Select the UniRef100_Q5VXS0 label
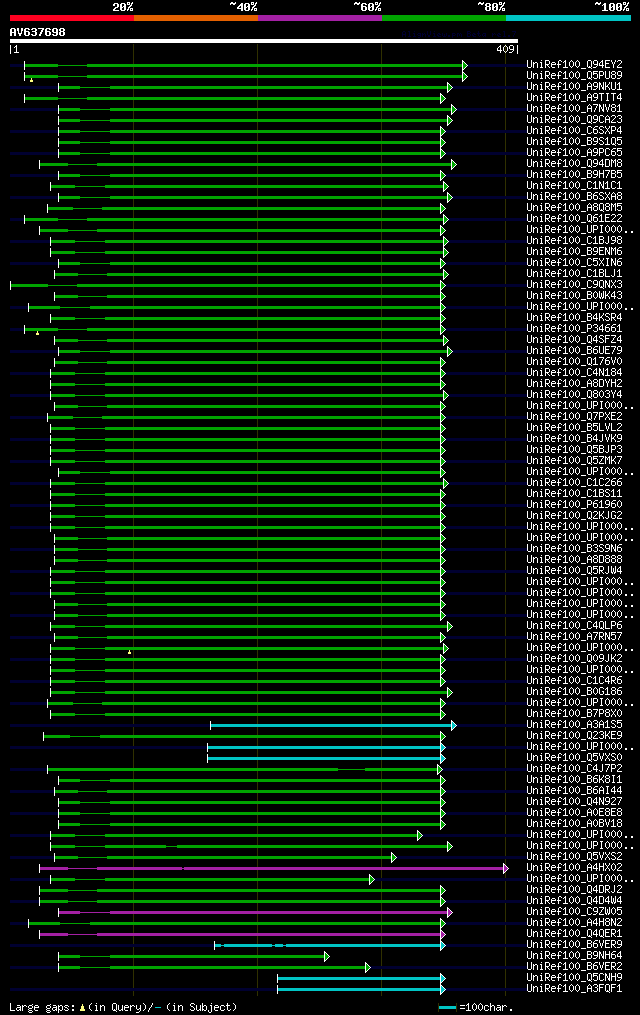 click(574, 758)
